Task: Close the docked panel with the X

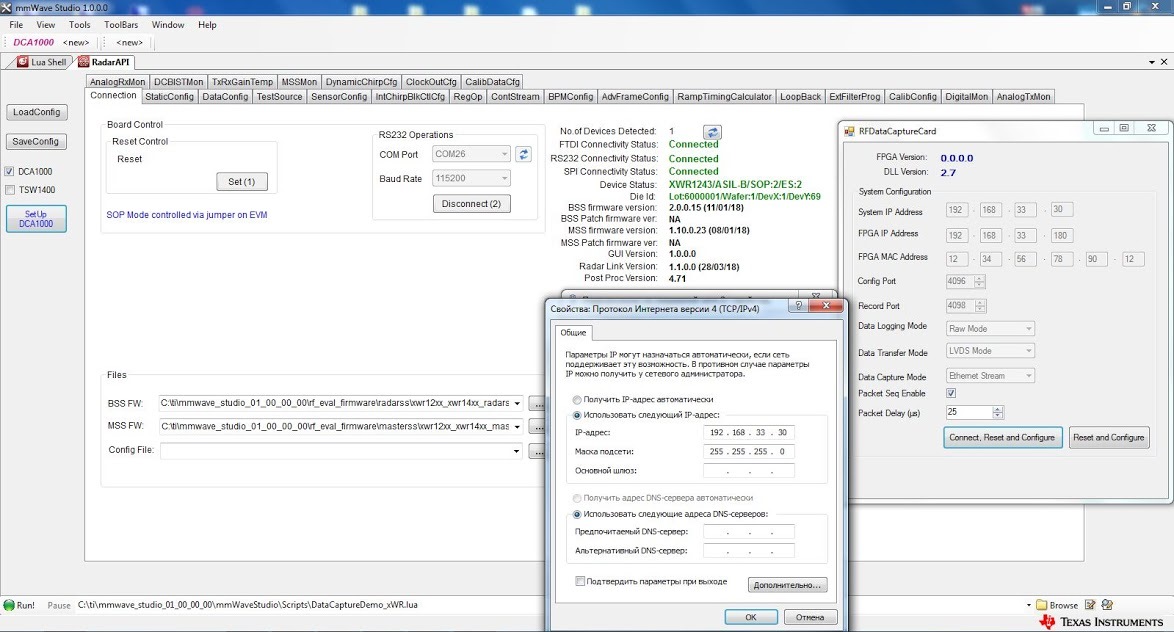Action: click(x=1164, y=62)
